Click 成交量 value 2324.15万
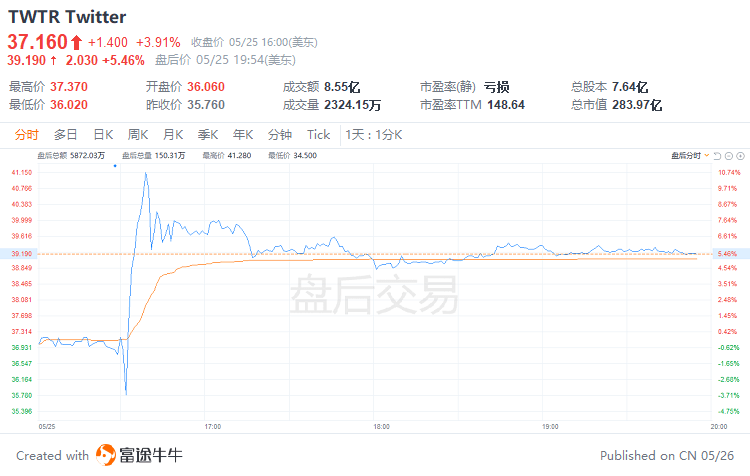The image size is (750, 476). point(353,105)
